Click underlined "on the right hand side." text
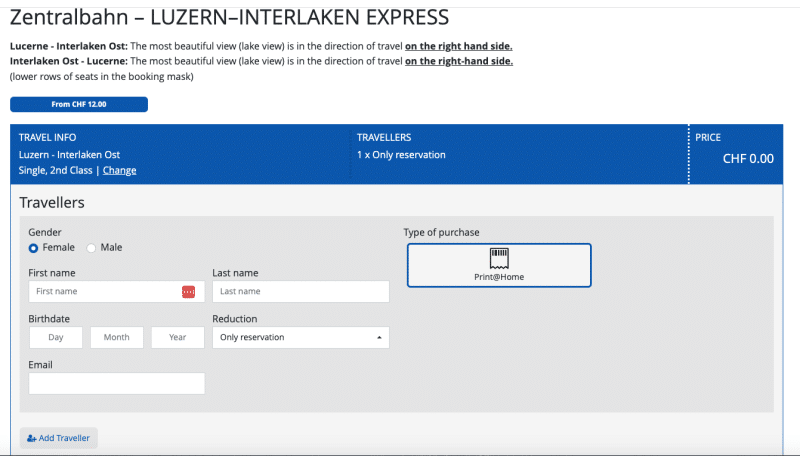The width and height of the screenshot is (800, 456). (x=465, y=47)
